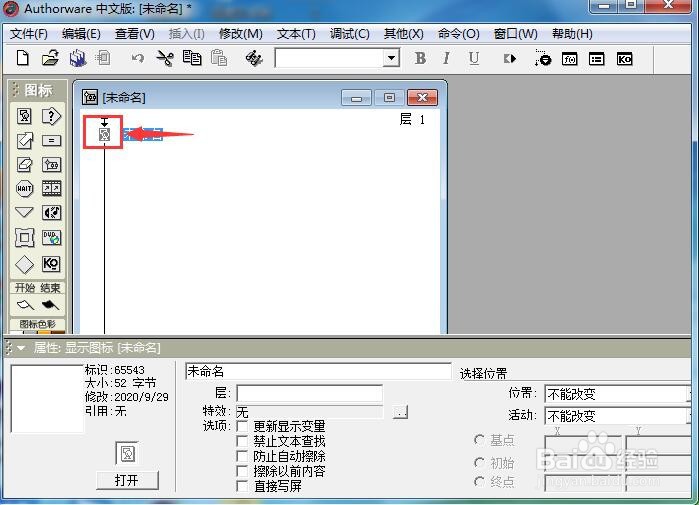
Task: Enable 禁止文本查找 checkbox
Action: [242, 441]
